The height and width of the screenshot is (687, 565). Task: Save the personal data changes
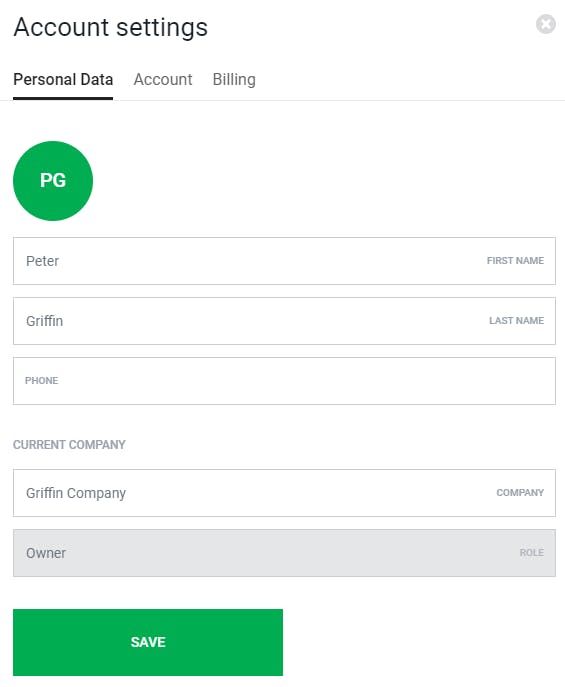pos(148,643)
